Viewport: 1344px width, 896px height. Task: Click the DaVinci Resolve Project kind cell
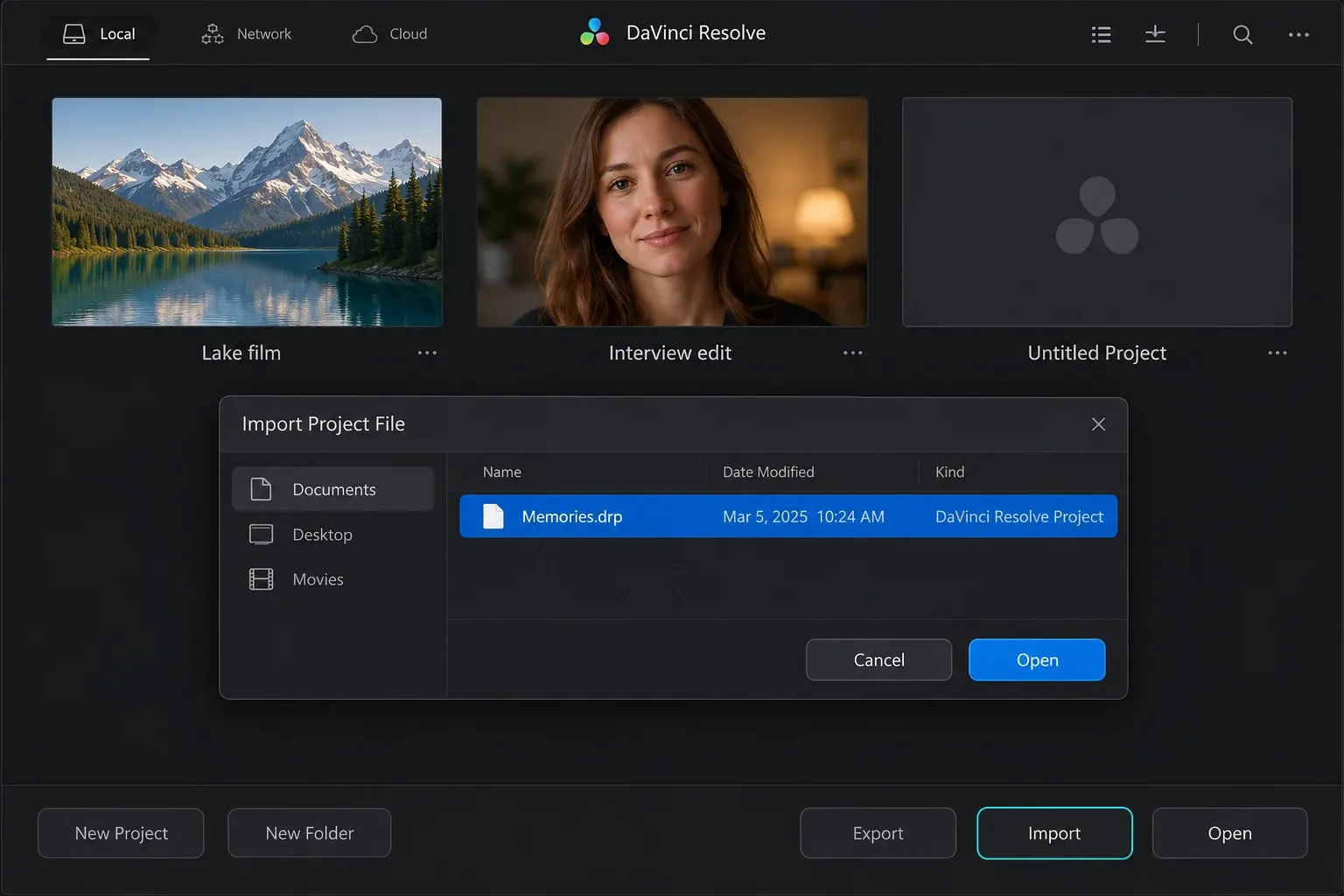pyautogui.click(x=1019, y=516)
